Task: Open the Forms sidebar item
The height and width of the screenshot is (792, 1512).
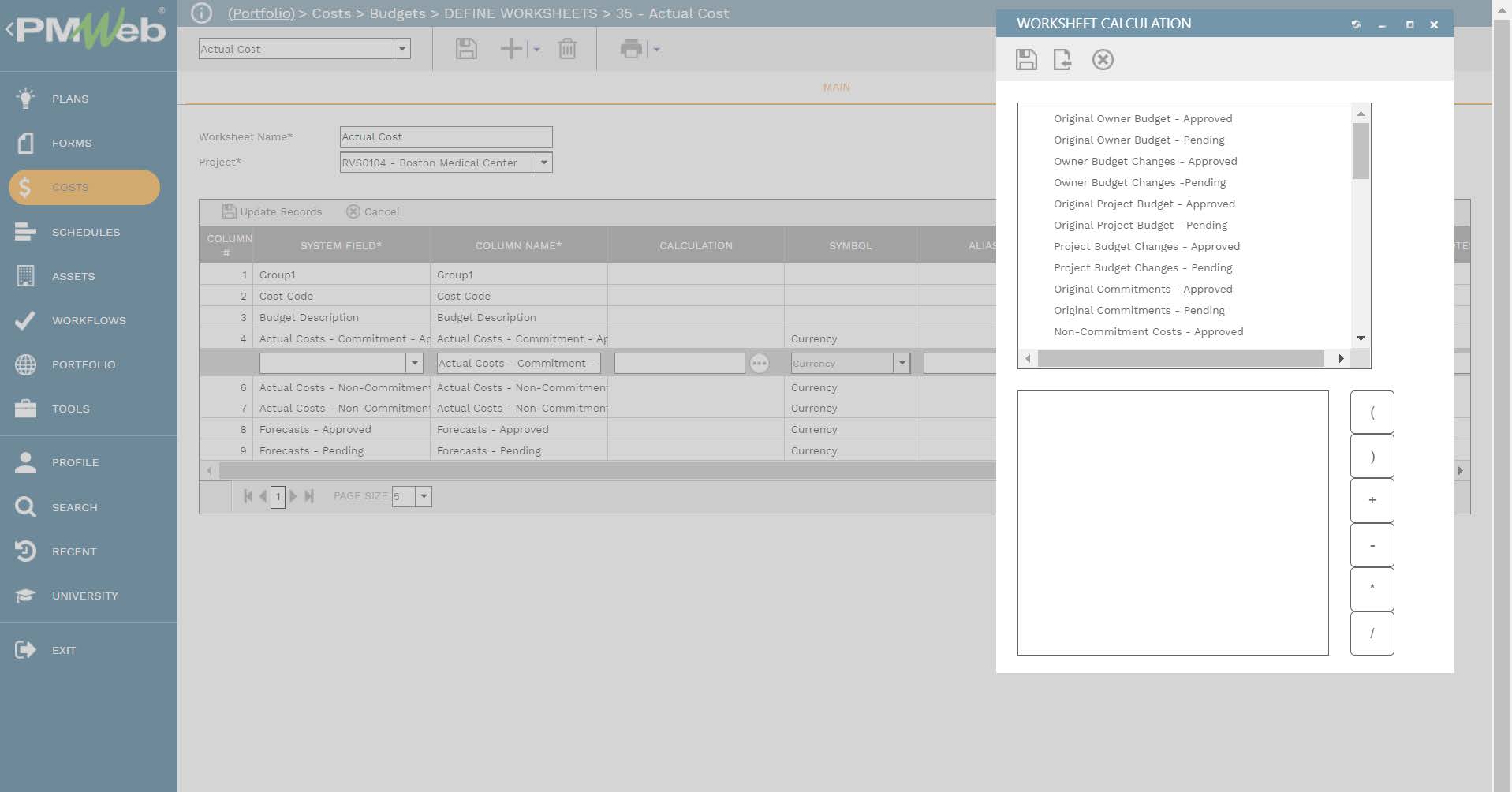Action: [71, 143]
